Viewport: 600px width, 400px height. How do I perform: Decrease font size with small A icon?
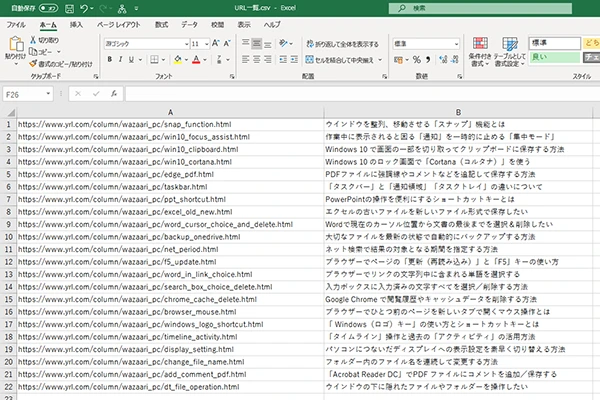227,43
